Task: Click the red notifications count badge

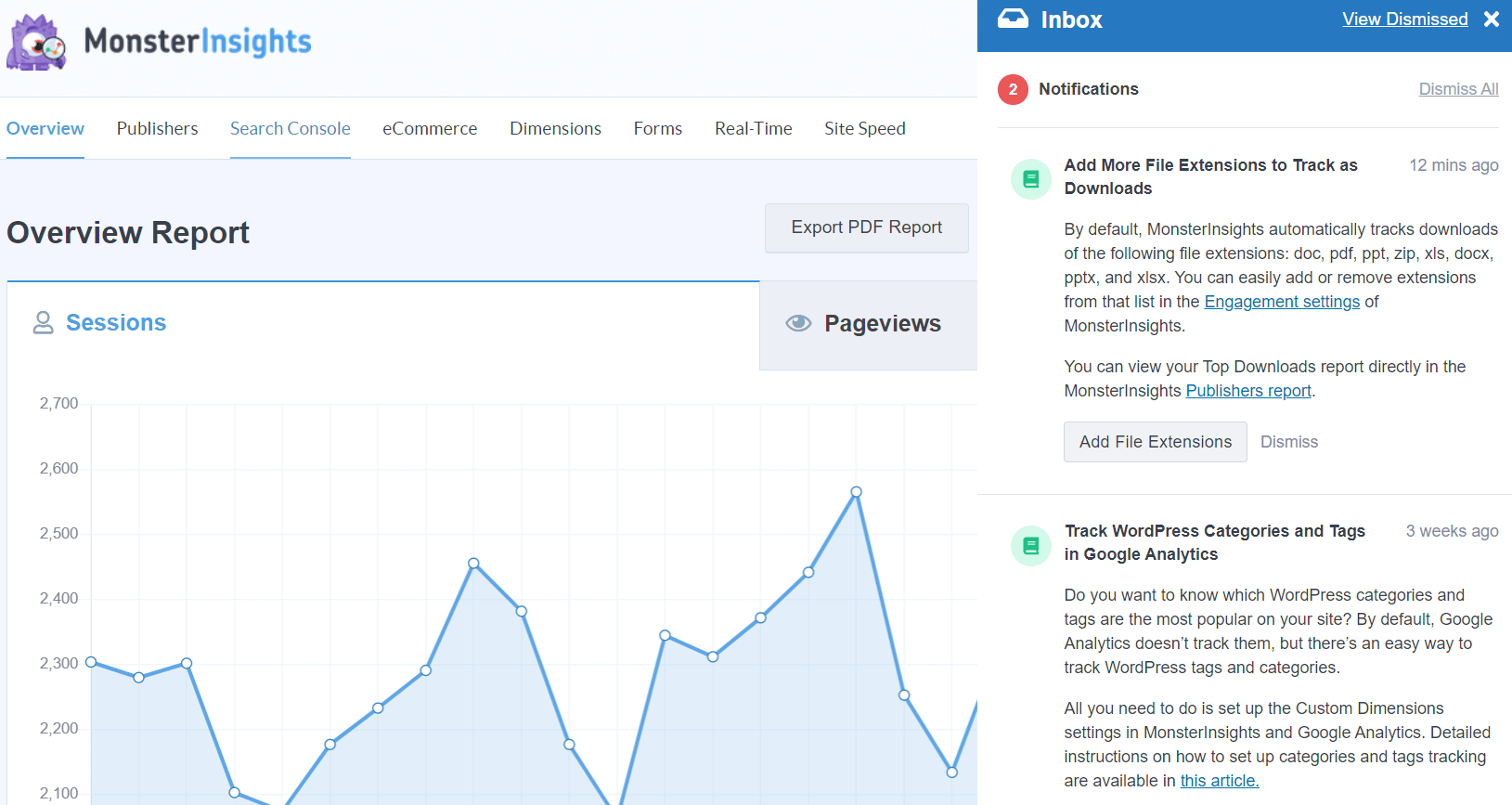Action: (1013, 89)
